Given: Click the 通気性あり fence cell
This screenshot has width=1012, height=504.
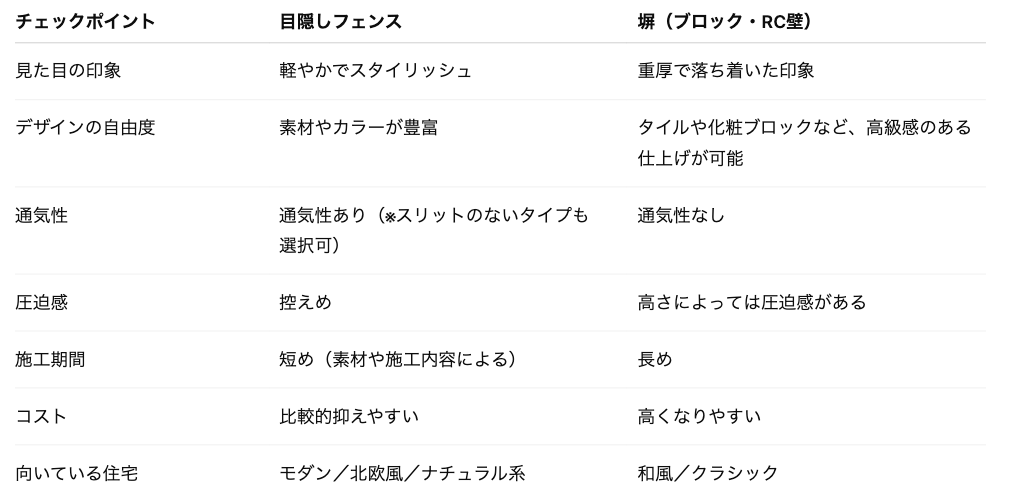Looking at the screenshot, I should [x=434, y=230].
